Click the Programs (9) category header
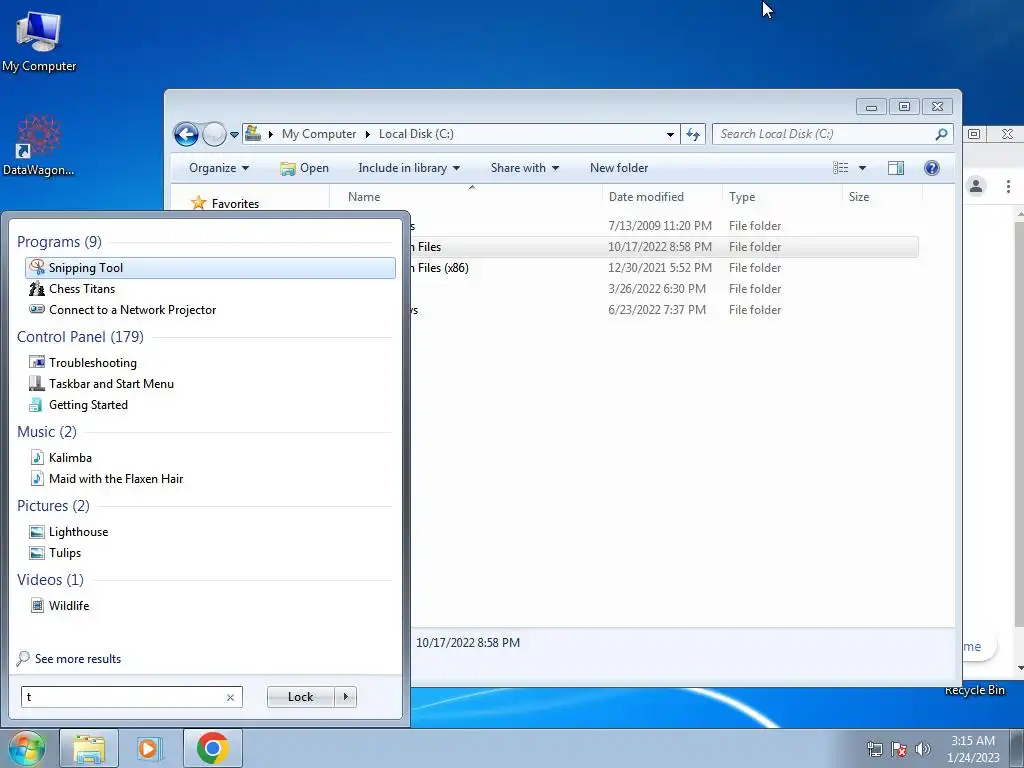Screen dimensions: 1024x768 [x=59, y=242]
